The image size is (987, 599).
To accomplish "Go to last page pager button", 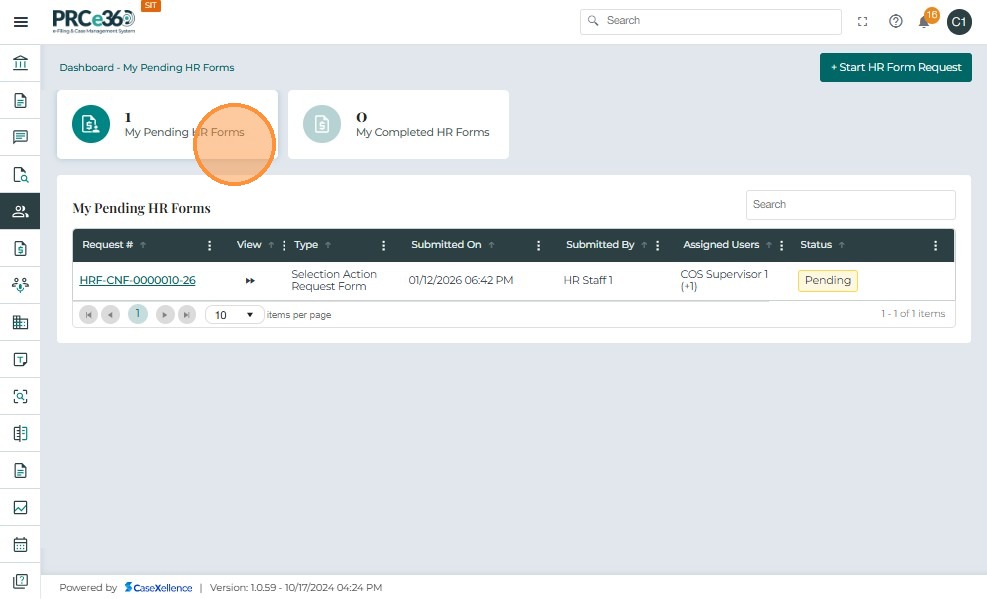I will [x=187, y=315].
